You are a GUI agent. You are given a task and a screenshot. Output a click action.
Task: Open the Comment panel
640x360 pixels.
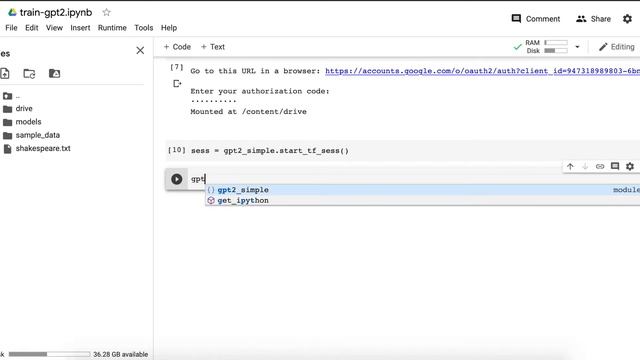tap(536, 19)
